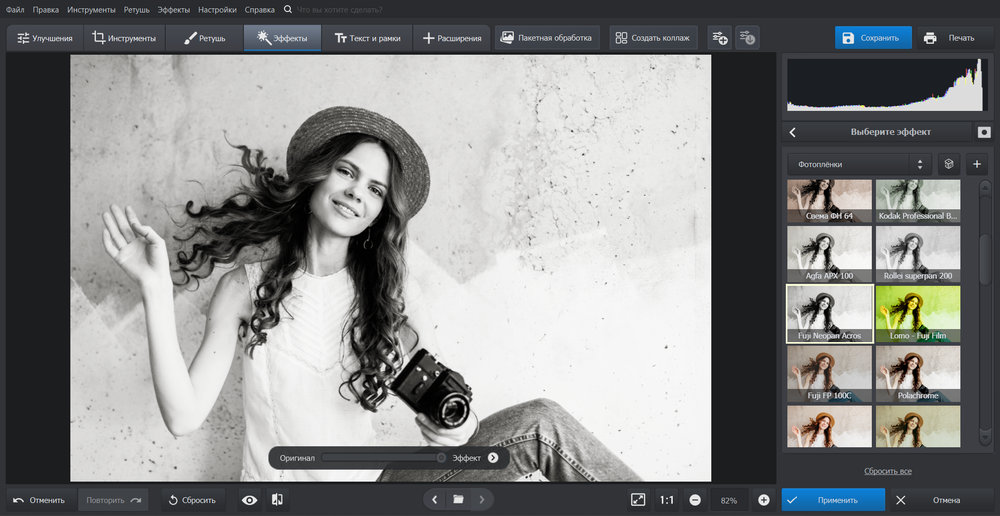The image size is (1000, 516).
Task: Click the add preset sliders icon
Action: pyautogui.click(x=719, y=38)
